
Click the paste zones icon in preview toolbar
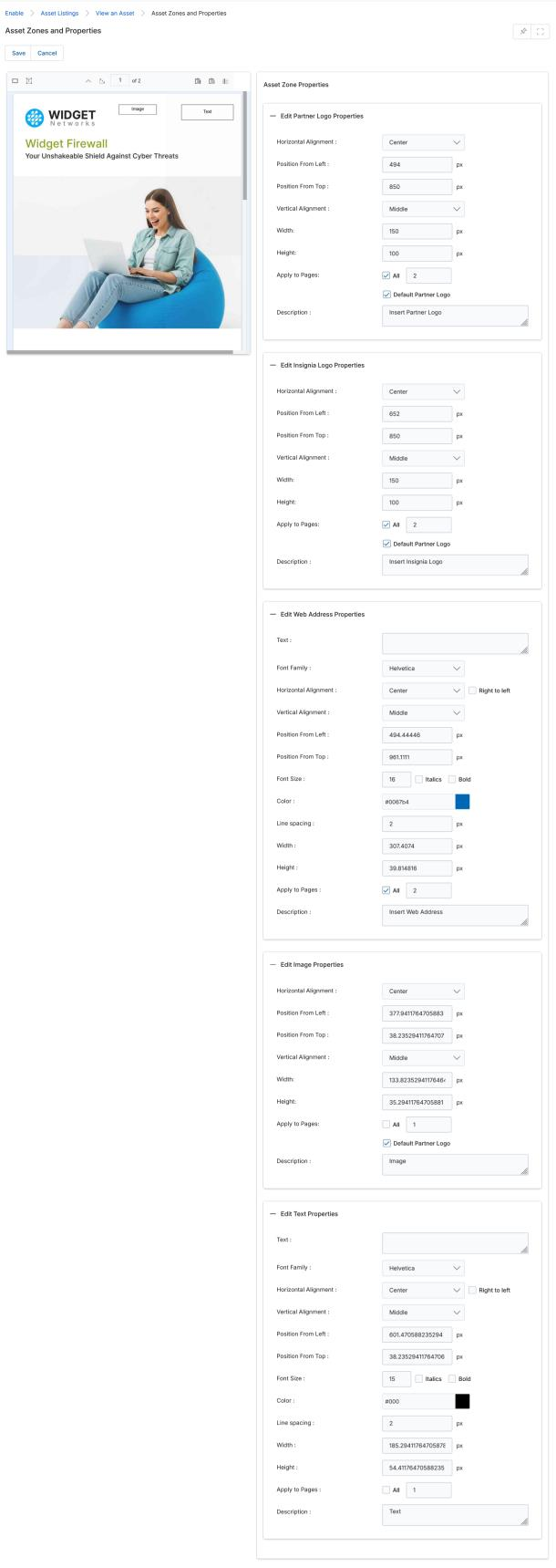(x=211, y=81)
